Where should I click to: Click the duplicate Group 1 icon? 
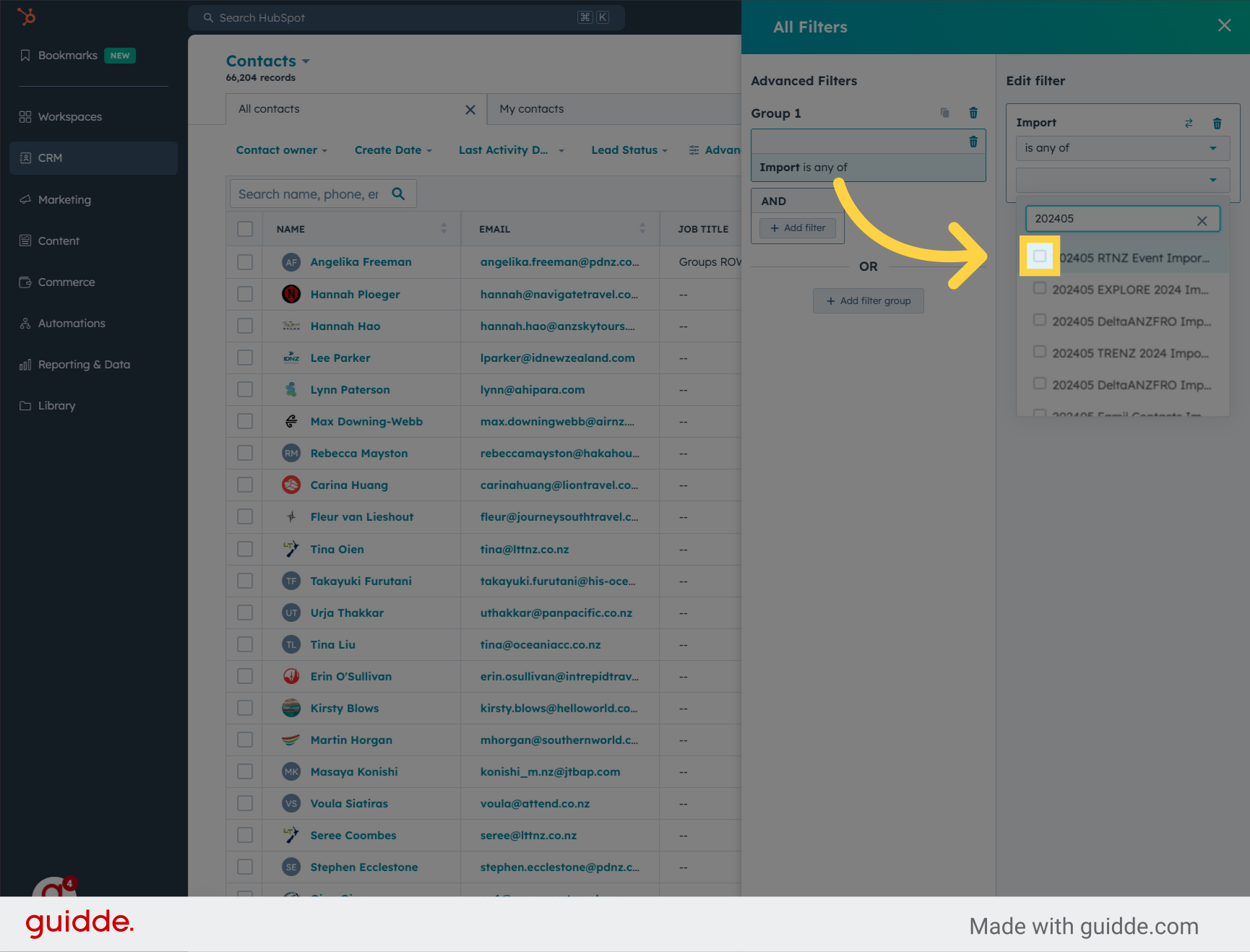pyautogui.click(x=944, y=113)
